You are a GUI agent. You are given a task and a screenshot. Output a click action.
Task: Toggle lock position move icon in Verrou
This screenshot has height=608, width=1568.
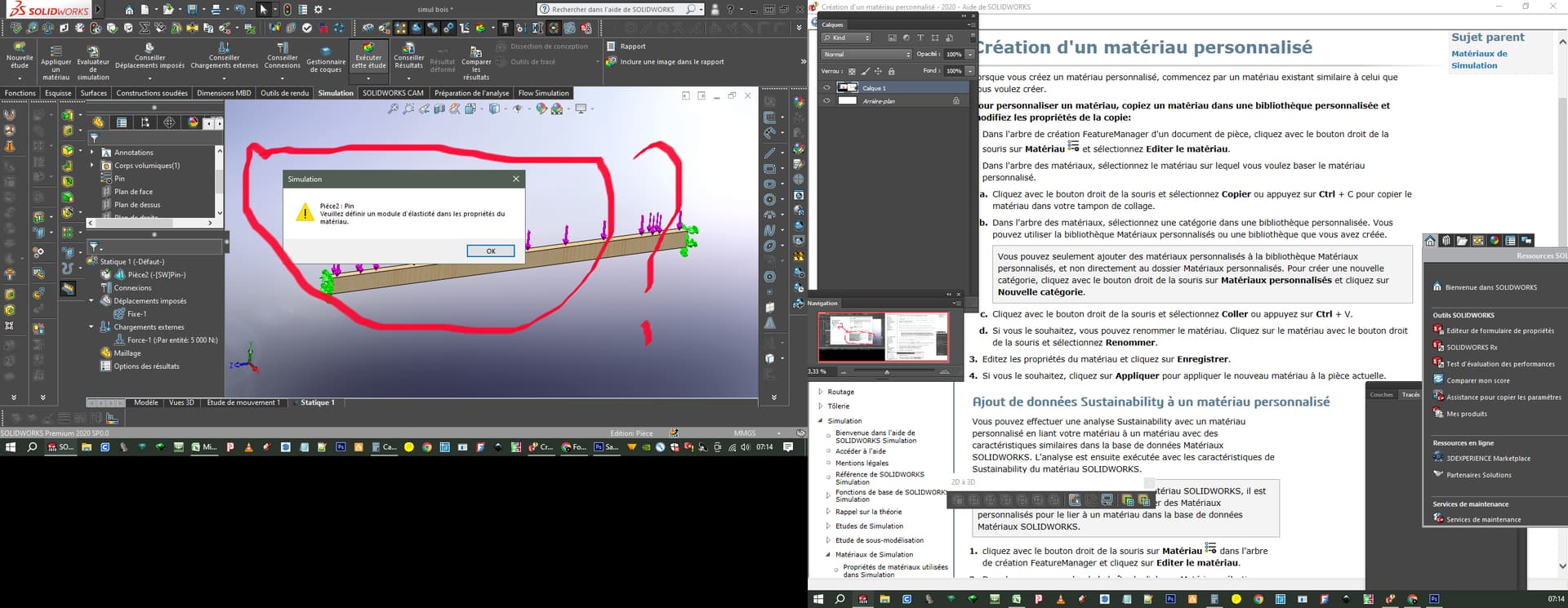point(878,71)
